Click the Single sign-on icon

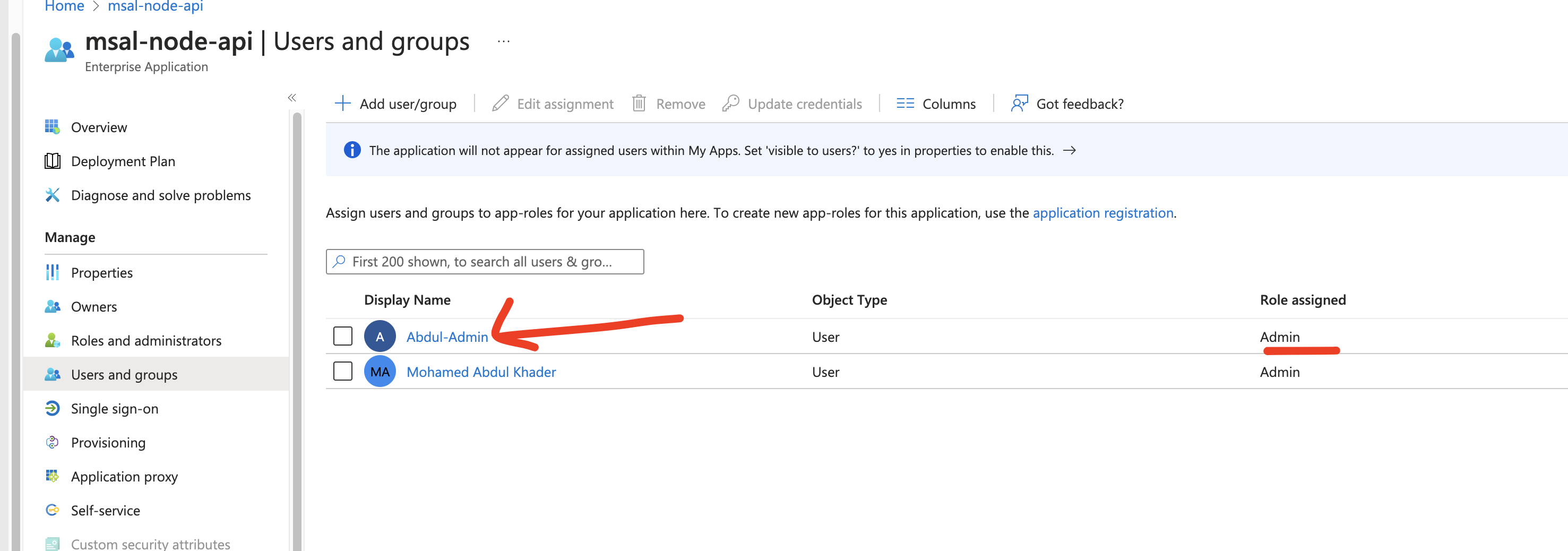click(x=54, y=409)
